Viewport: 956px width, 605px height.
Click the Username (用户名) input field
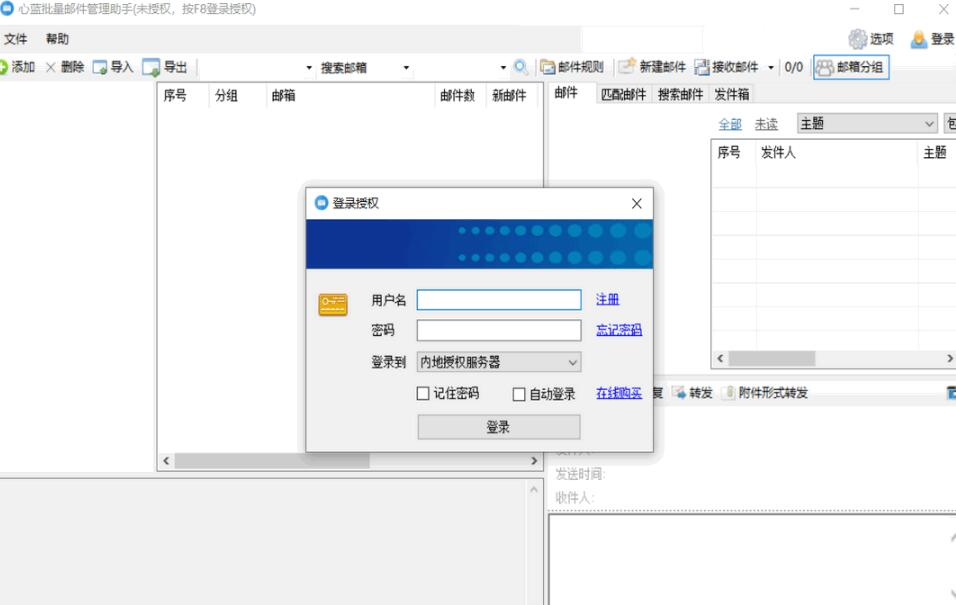pyautogui.click(x=499, y=299)
